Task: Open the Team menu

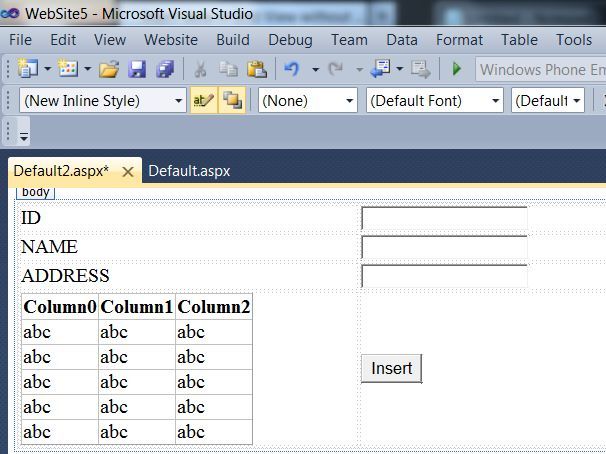Action: click(x=349, y=40)
